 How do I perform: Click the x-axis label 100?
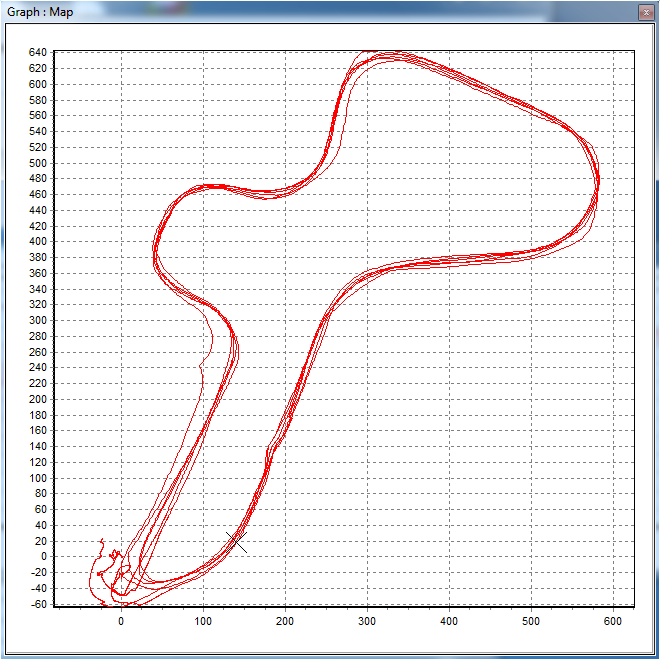(x=203, y=621)
